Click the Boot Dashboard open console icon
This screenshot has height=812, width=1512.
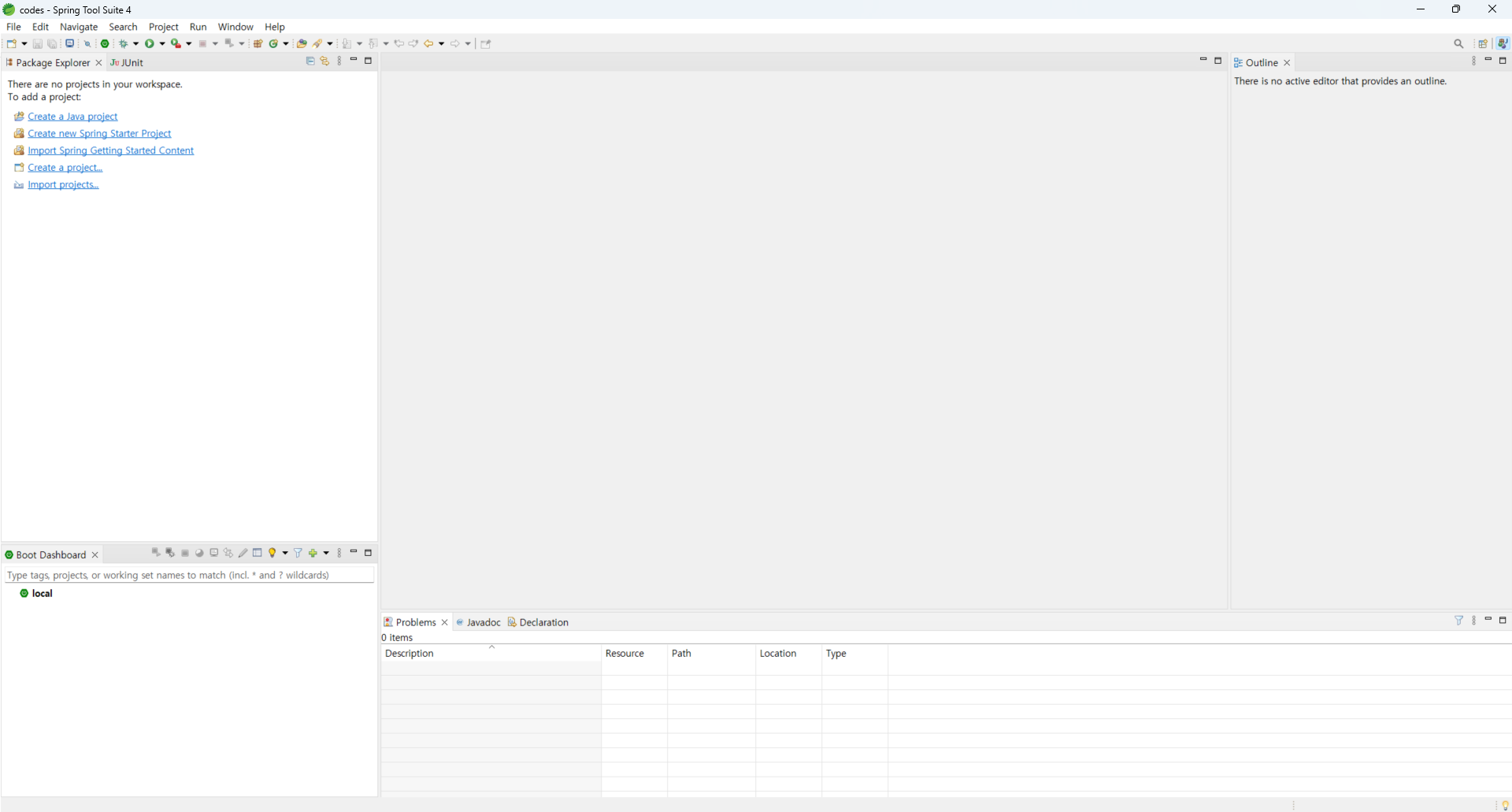point(214,553)
